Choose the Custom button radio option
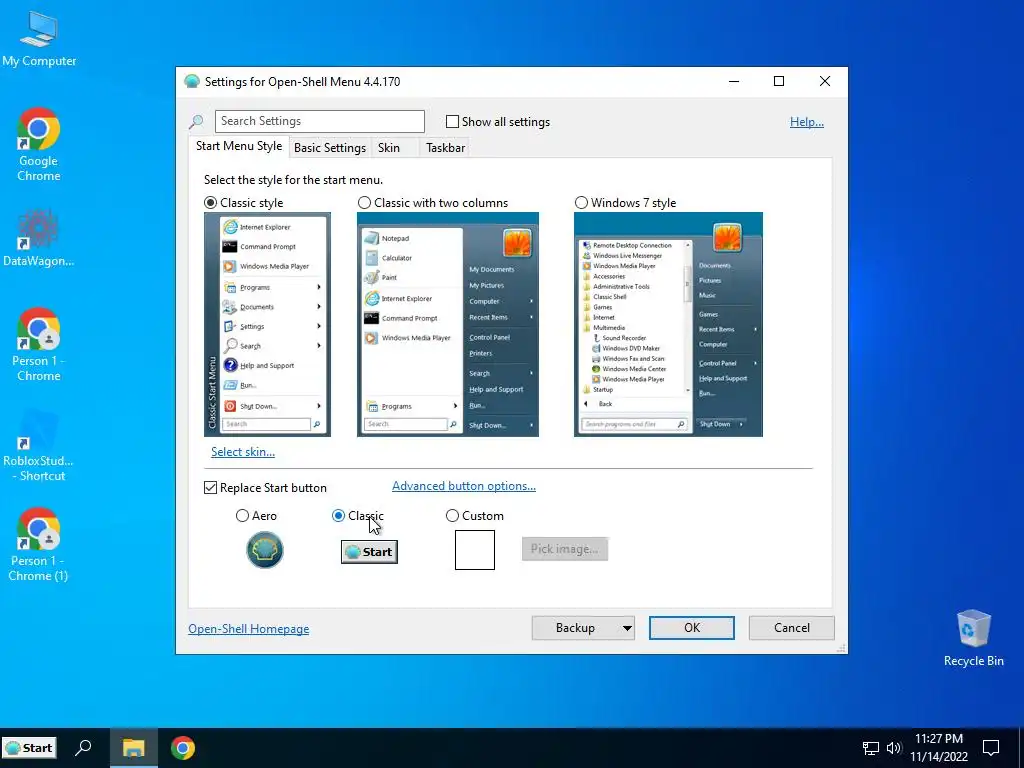The image size is (1024, 768). coord(452,516)
